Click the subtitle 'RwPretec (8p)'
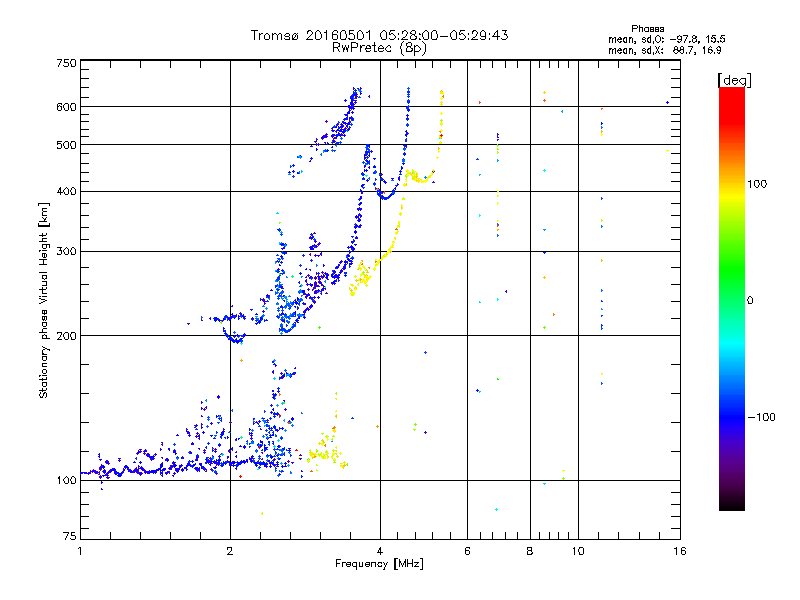The height and width of the screenshot is (600, 800). tap(379, 48)
